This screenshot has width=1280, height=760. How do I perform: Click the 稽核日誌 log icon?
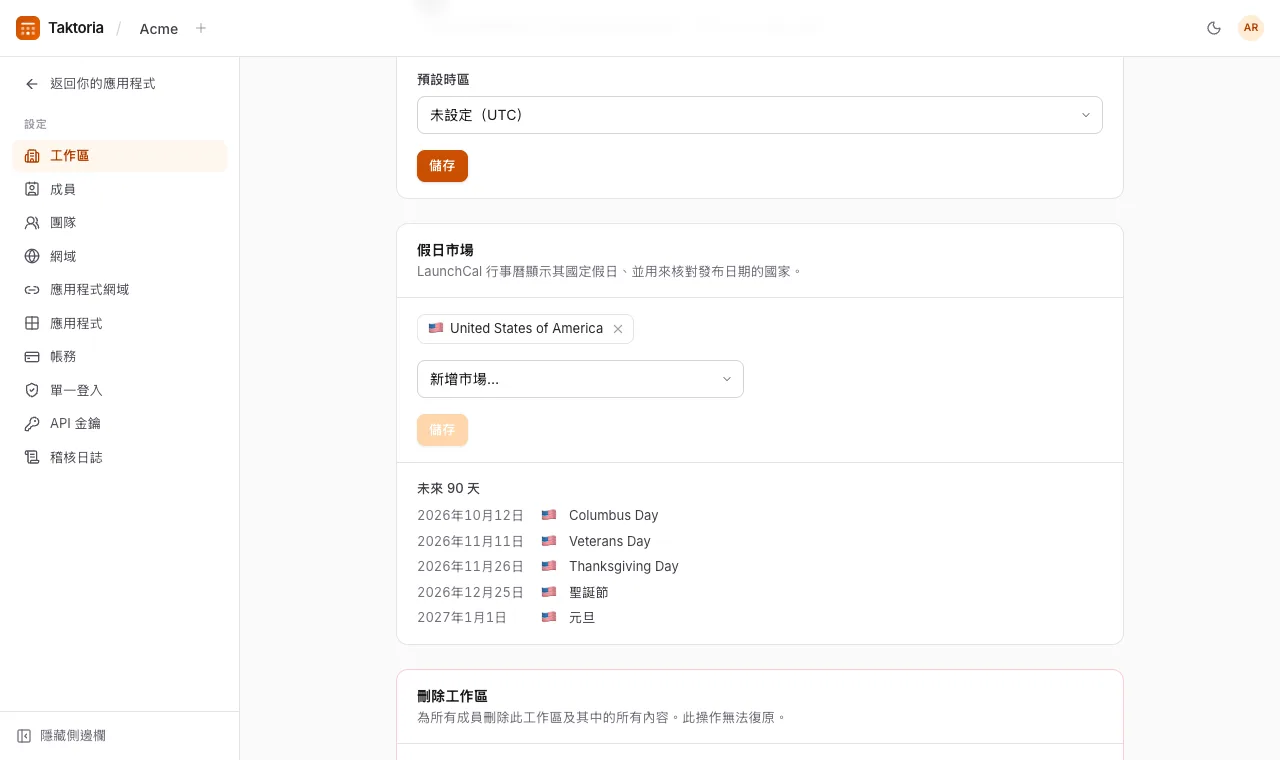[x=32, y=457]
